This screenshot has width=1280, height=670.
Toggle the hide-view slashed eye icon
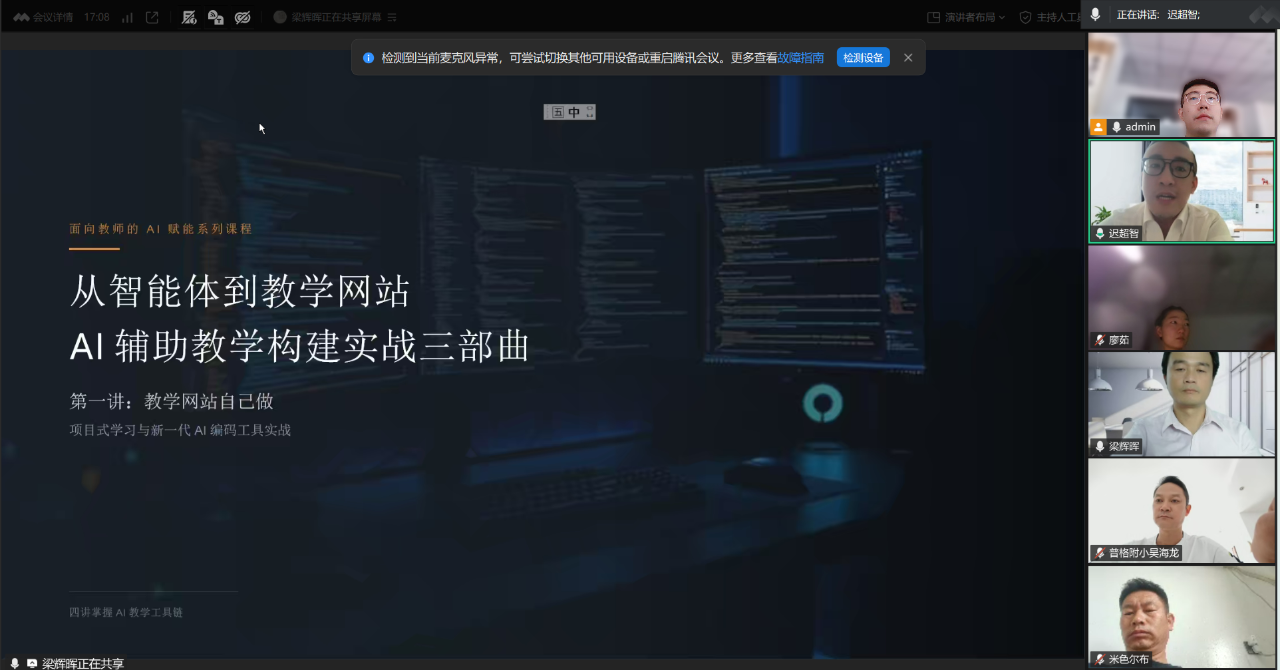point(242,17)
